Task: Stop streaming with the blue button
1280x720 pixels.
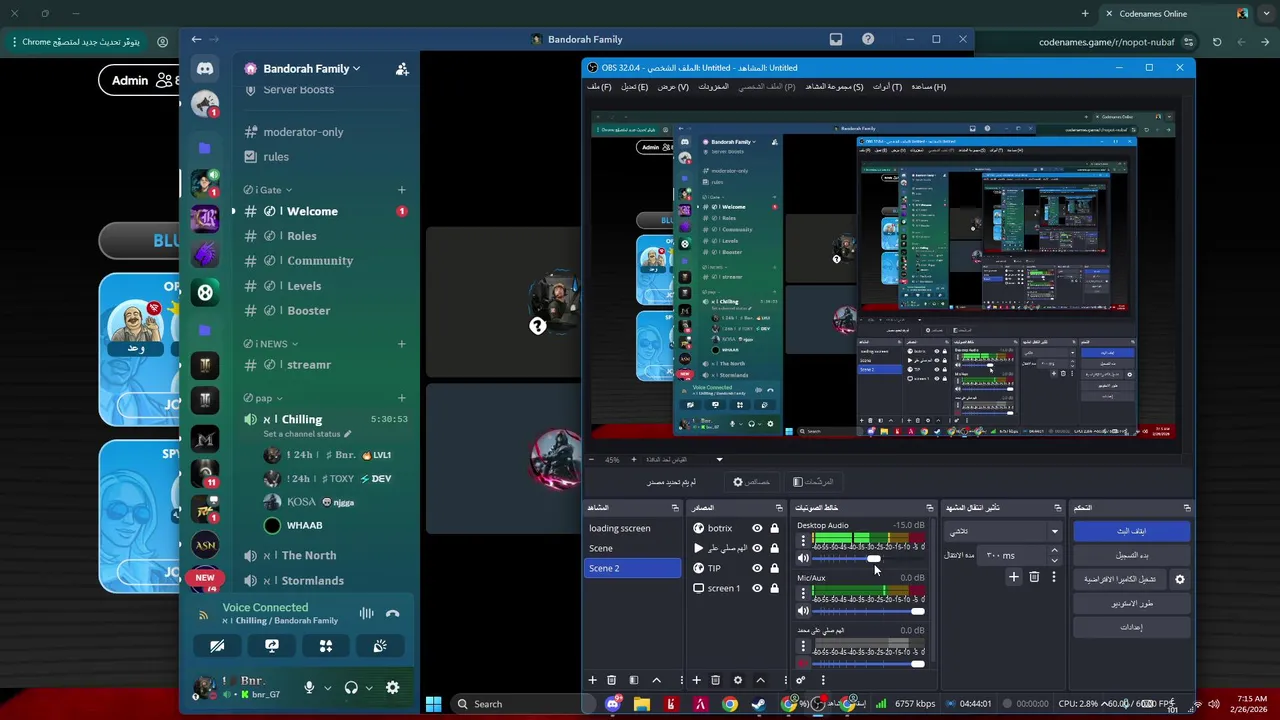Action: tap(1131, 531)
